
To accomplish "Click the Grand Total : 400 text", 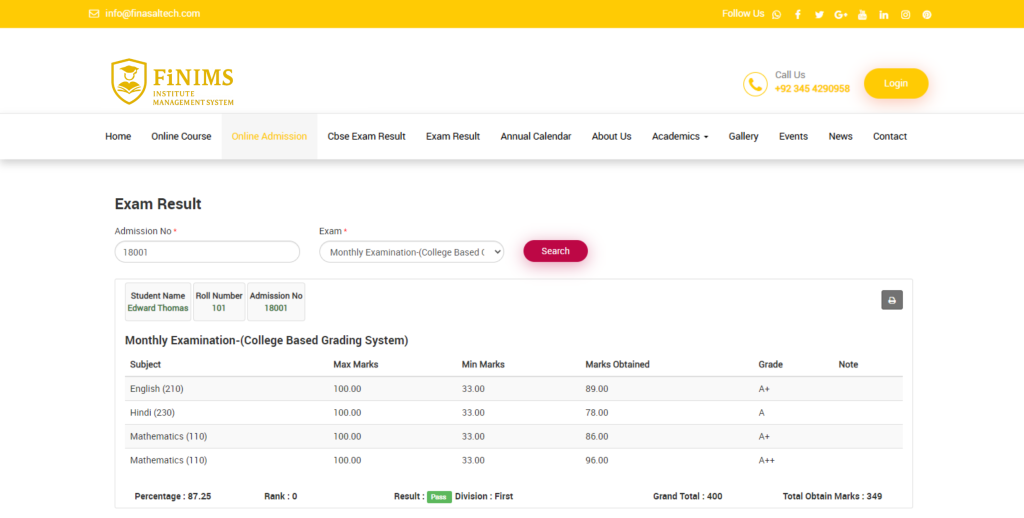I will coord(688,496).
